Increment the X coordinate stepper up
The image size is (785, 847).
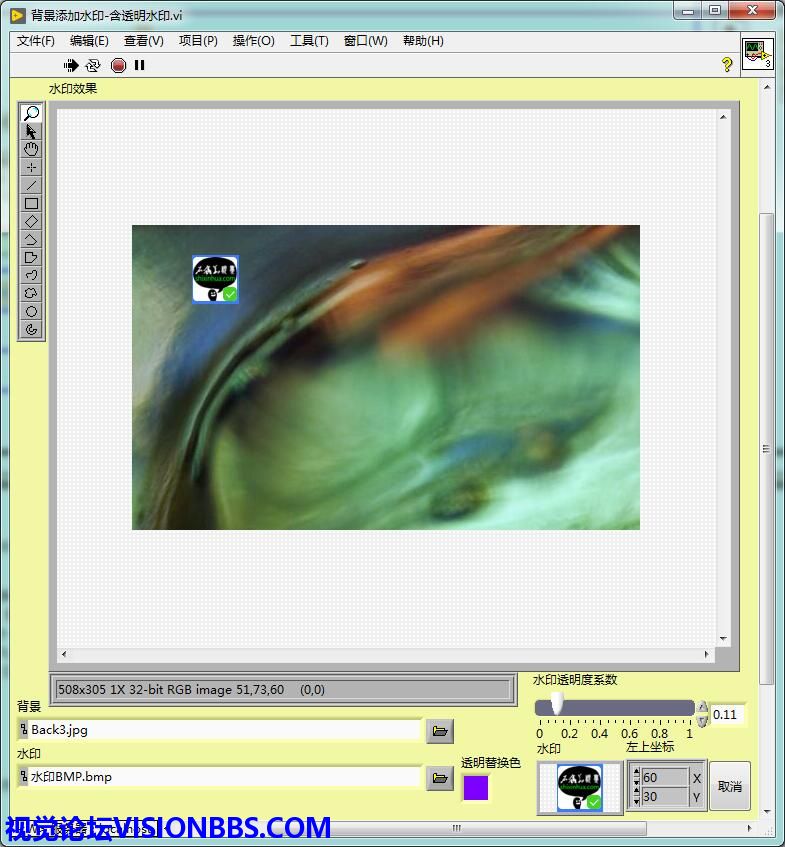click(634, 772)
